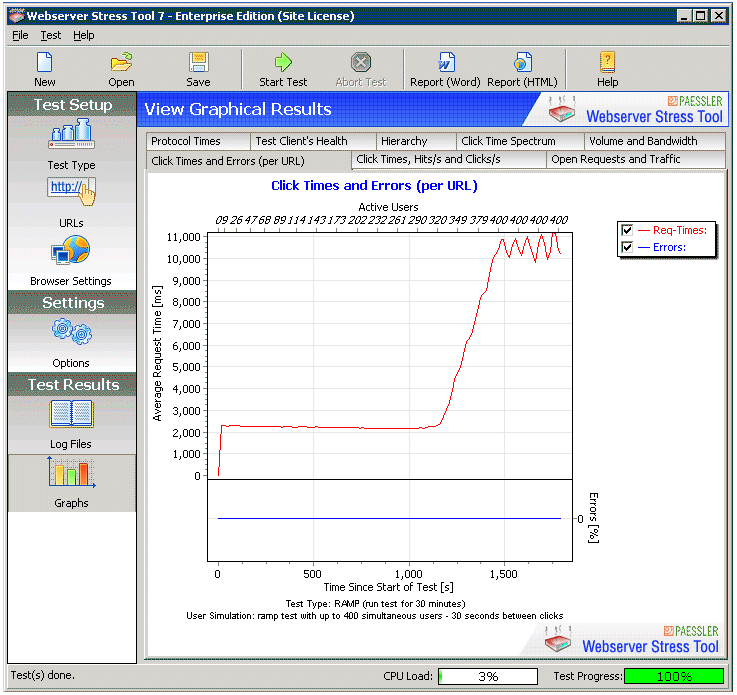Click the red Req-Times curve plot area
737x695 pixels.
(390, 356)
